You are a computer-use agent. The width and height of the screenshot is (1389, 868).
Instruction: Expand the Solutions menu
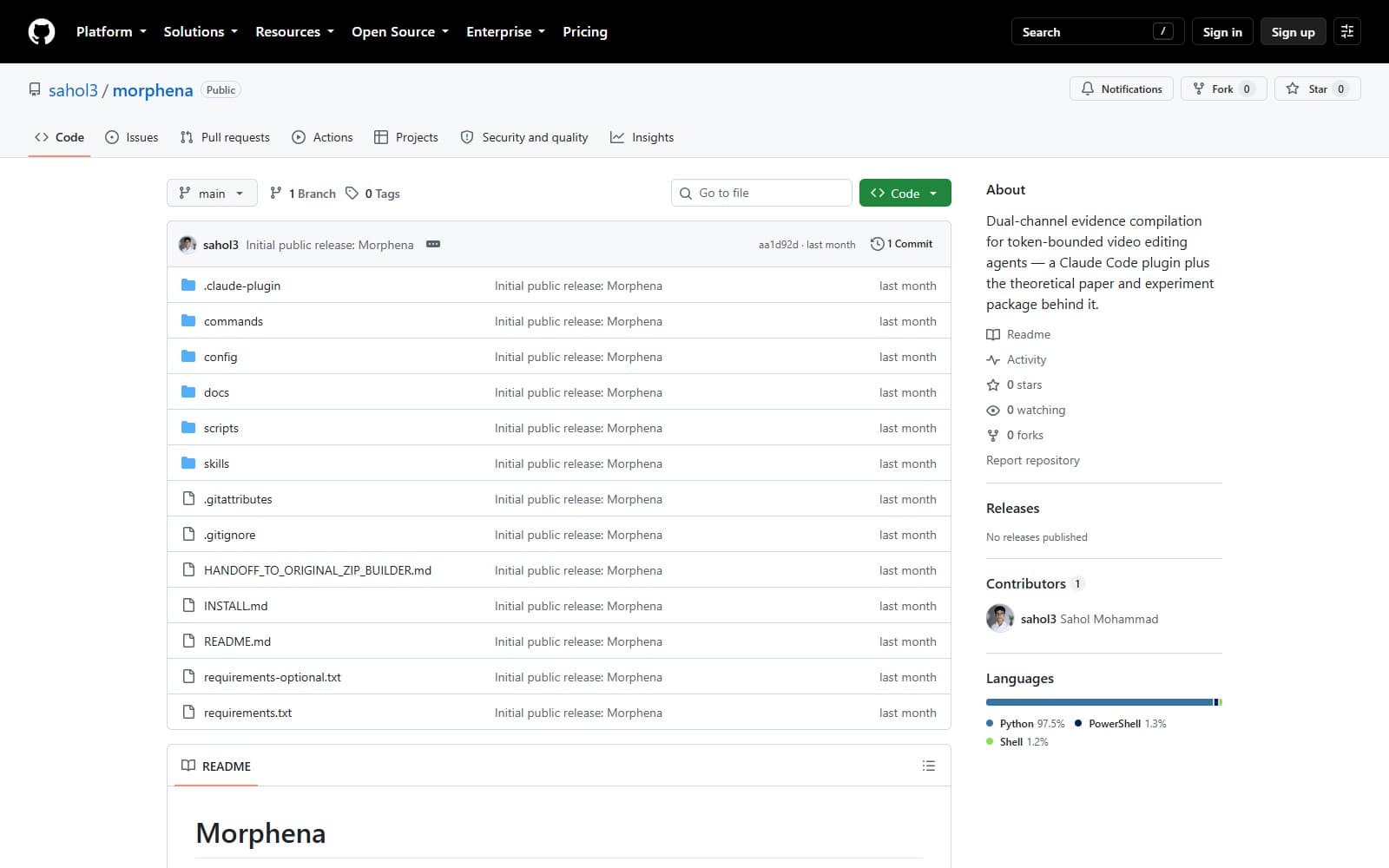click(201, 32)
